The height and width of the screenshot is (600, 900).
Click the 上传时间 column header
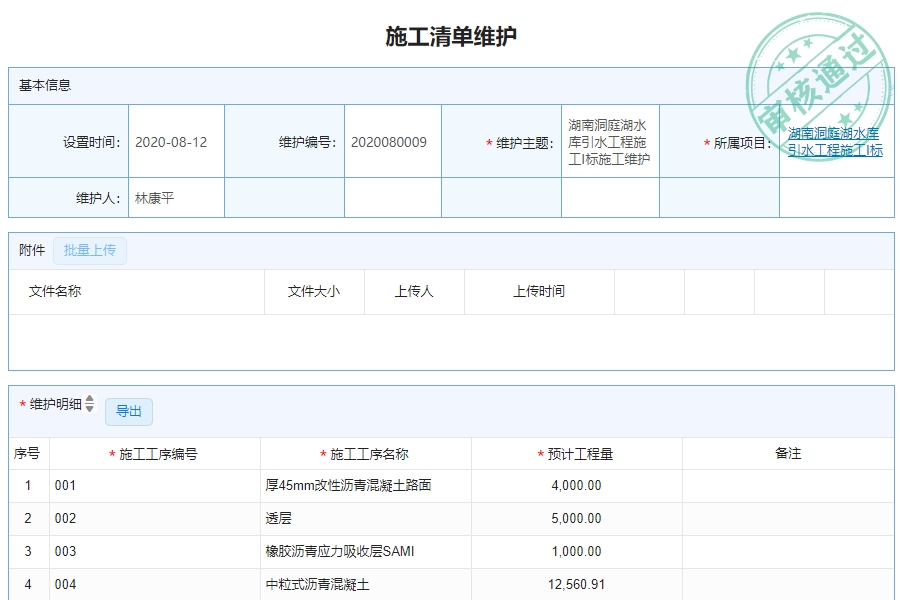point(537,291)
